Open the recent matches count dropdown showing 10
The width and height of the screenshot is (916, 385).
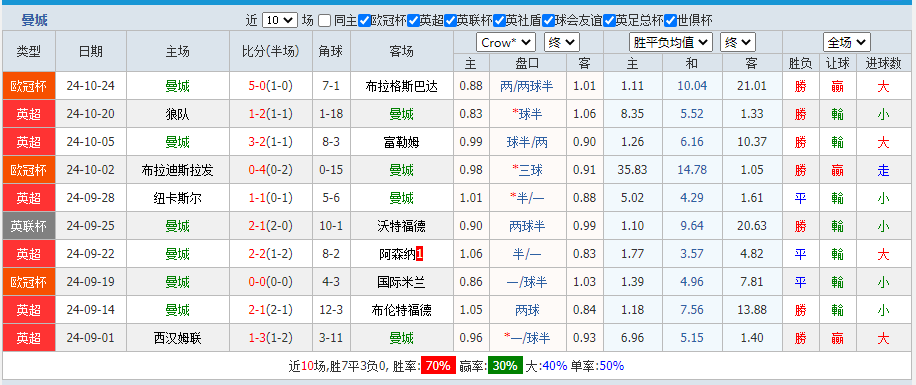[x=280, y=20]
